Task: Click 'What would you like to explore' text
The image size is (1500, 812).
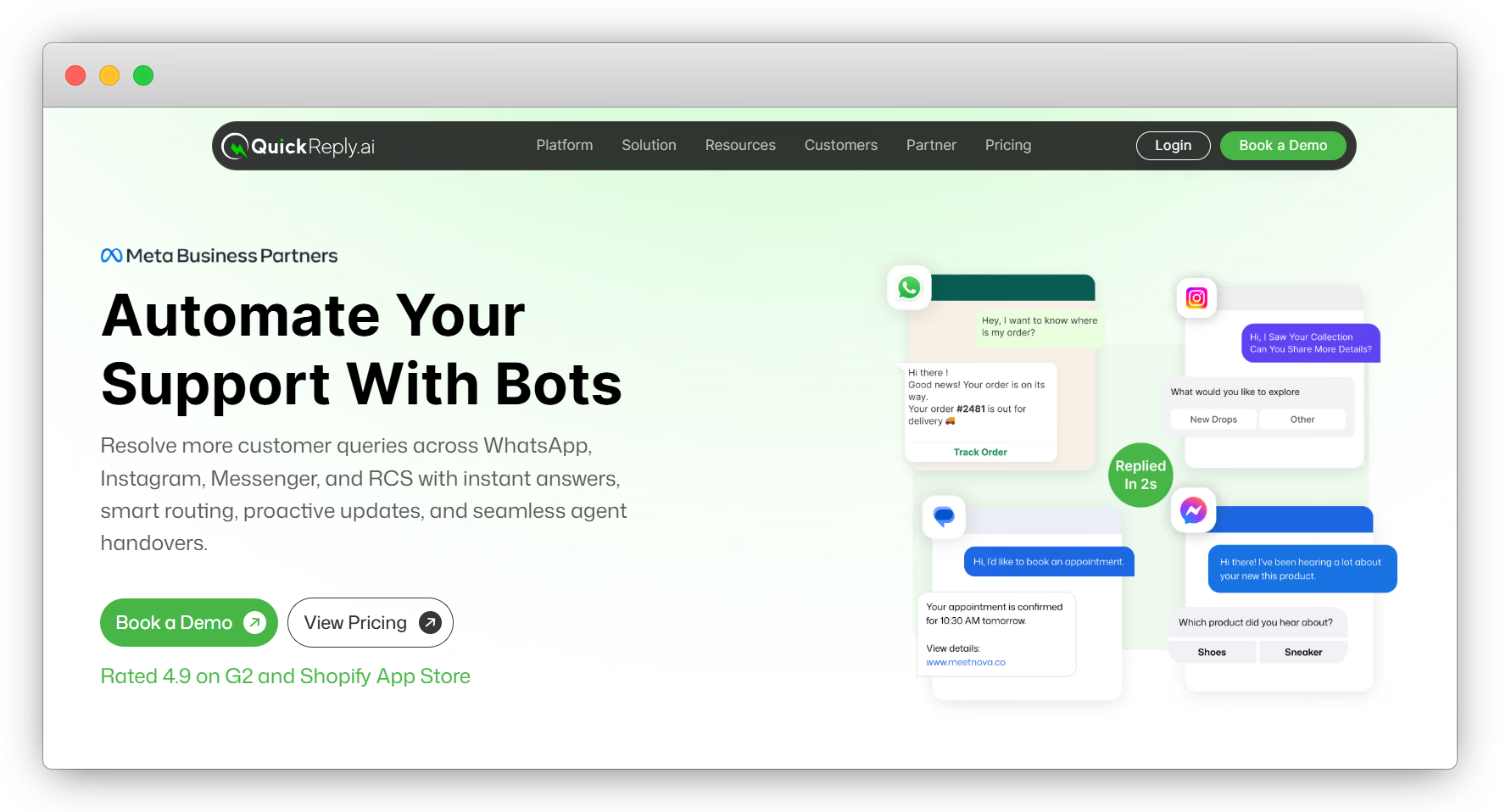Action: (1235, 392)
